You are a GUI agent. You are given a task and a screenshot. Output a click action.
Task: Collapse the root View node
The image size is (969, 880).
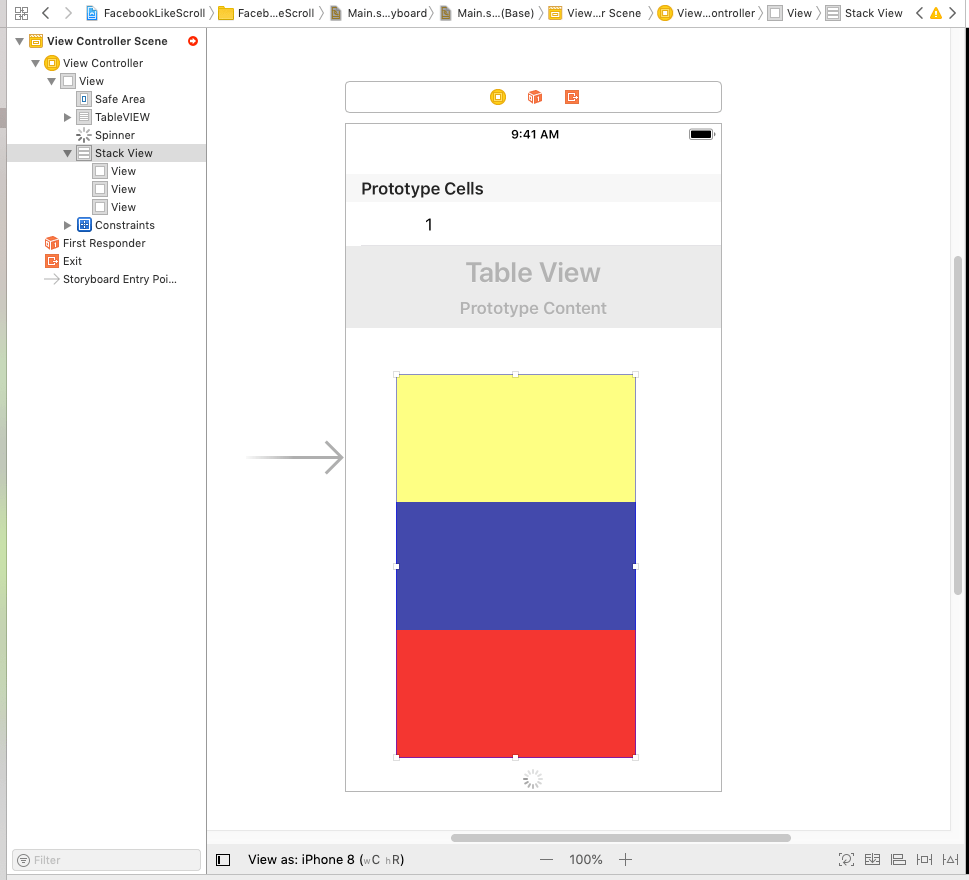pos(52,81)
